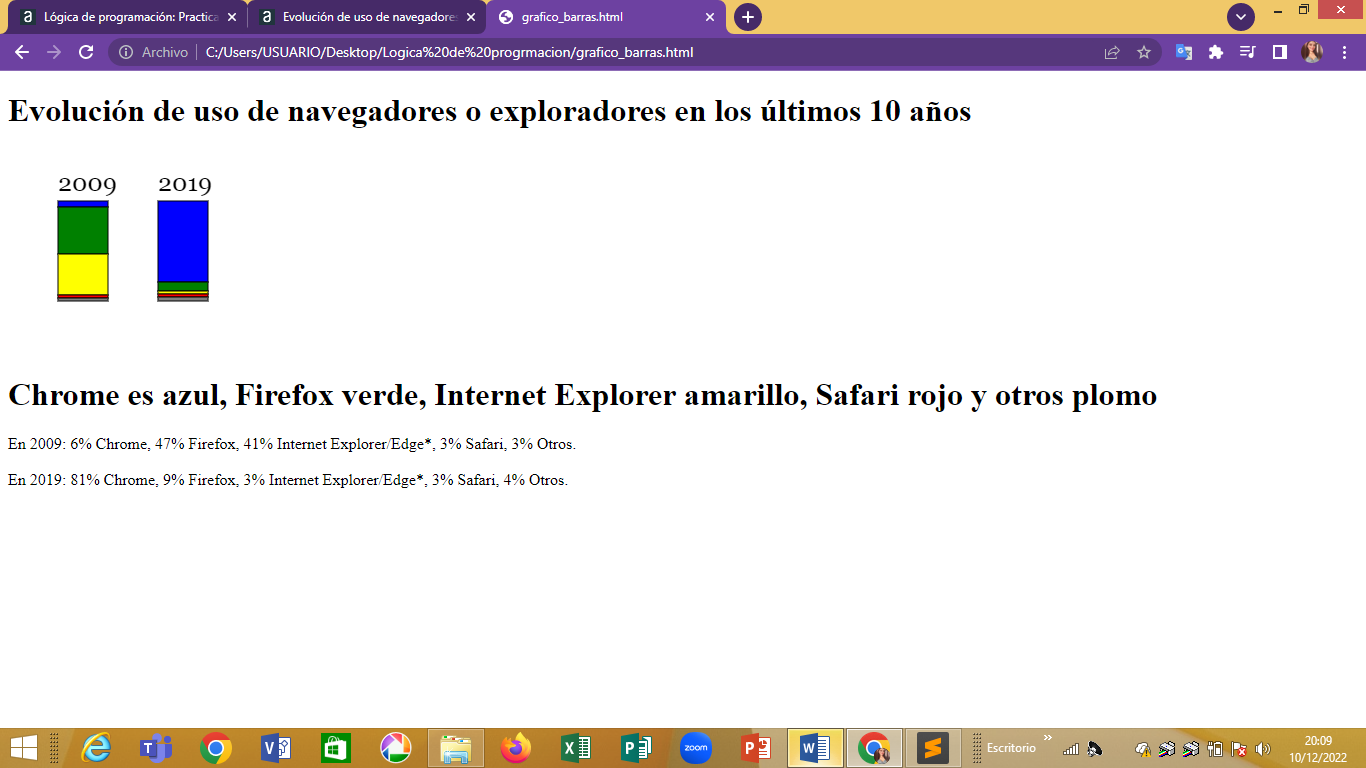The image size is (1366, 768).
Task: Close the Lógica de programación tab
Action: (x=232, y=17)
